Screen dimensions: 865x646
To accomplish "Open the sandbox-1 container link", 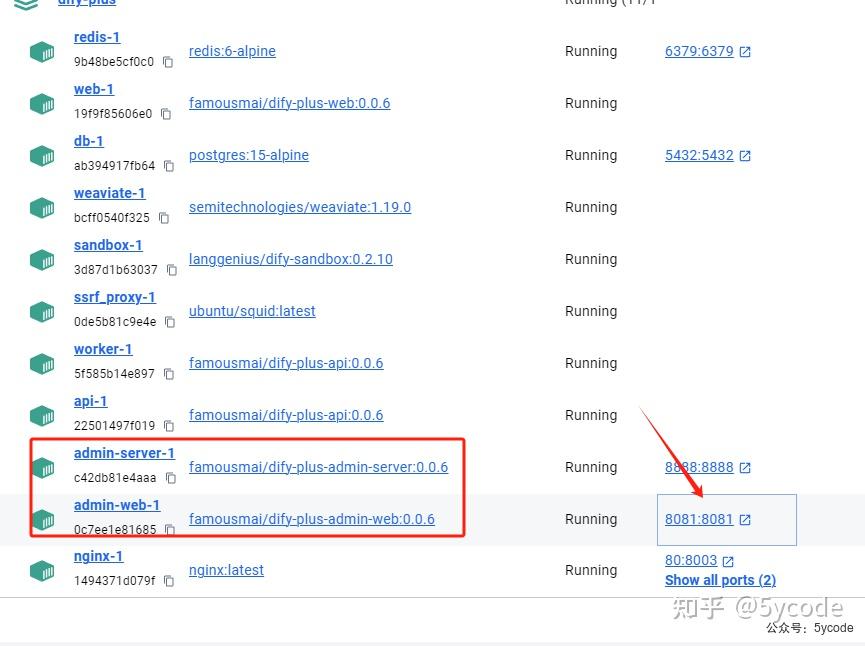I will 108,245.
